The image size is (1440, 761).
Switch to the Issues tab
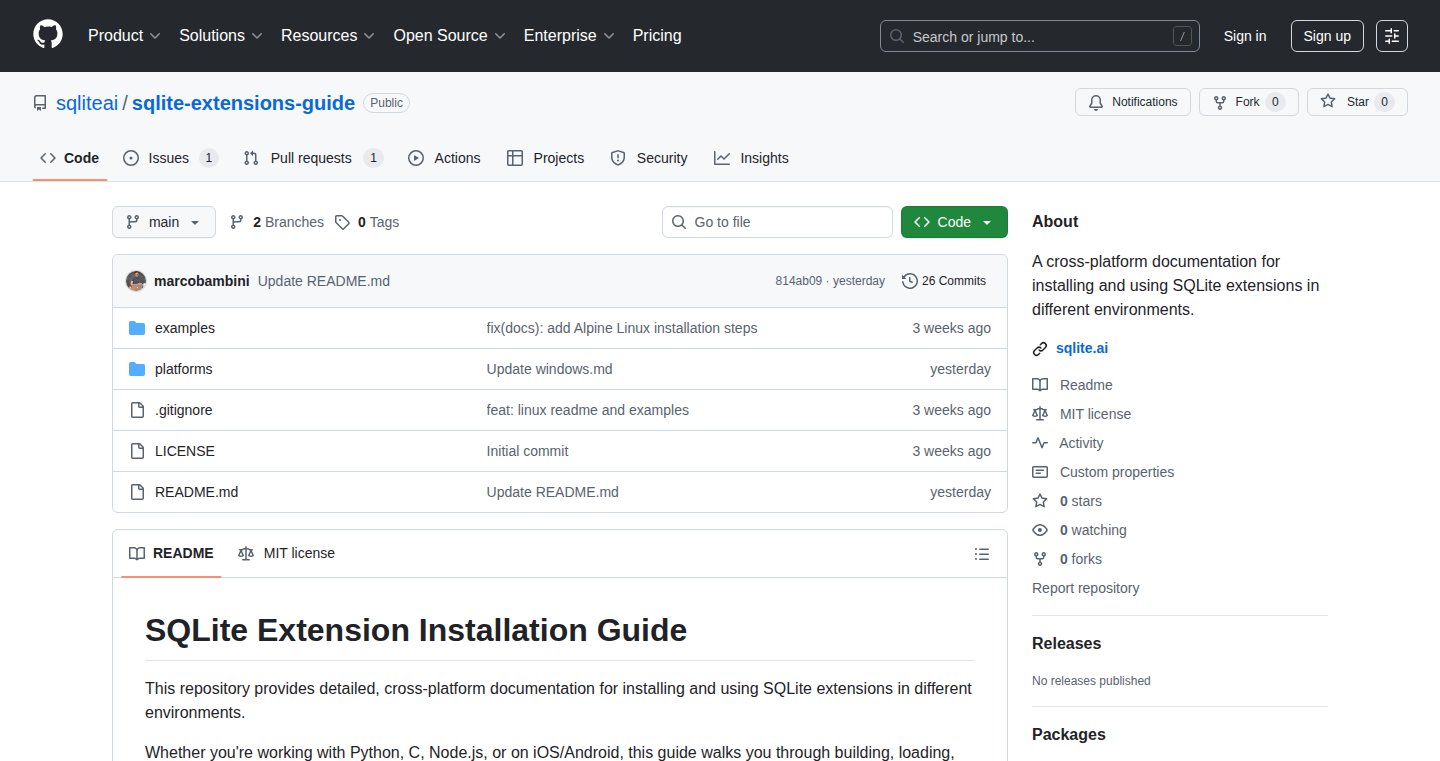[170, 158]
